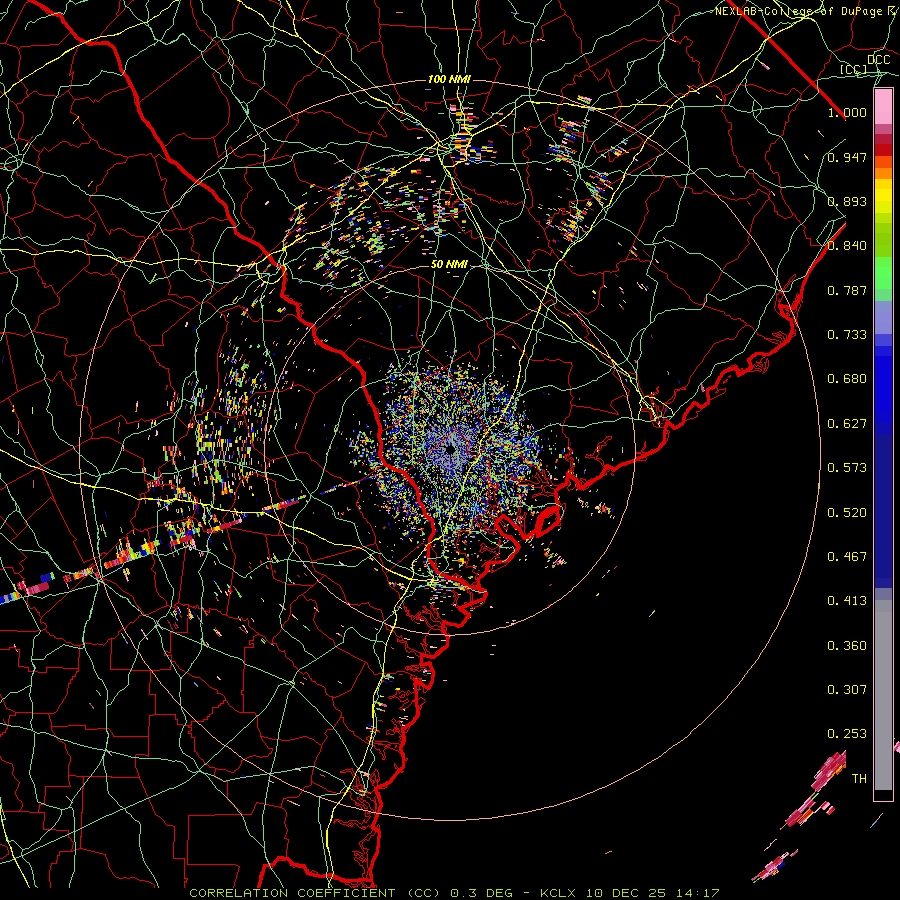Click the 100 NMI range ring label
The height and width of the screenshot is (900, 900).
pos(449,79)
